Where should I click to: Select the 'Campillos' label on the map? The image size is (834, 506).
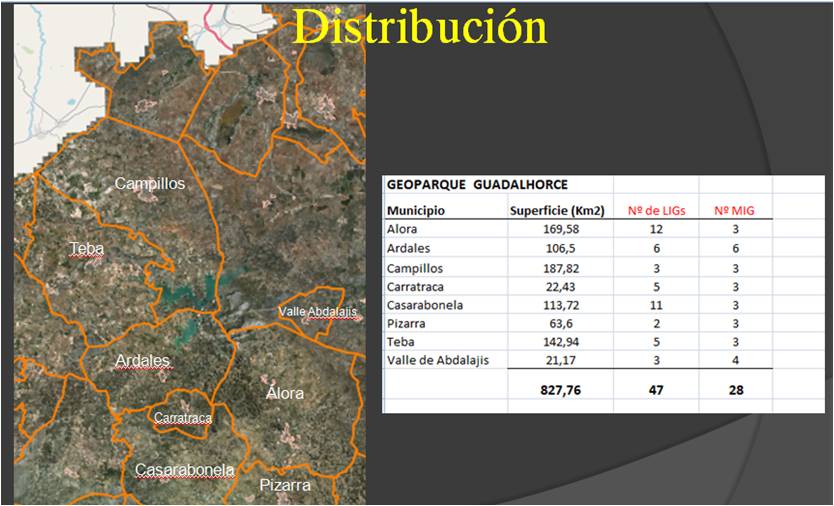(150, 184)
